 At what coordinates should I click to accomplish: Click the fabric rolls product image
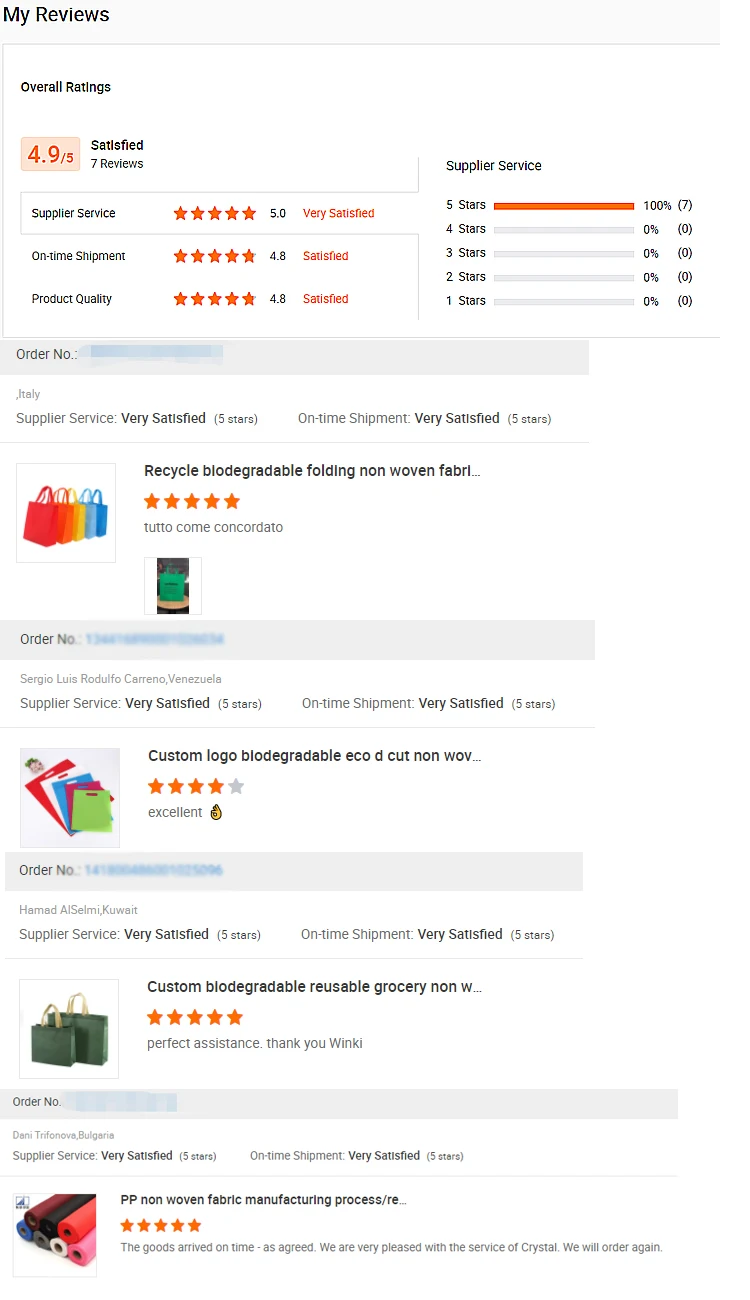[x=55, y=1235]
